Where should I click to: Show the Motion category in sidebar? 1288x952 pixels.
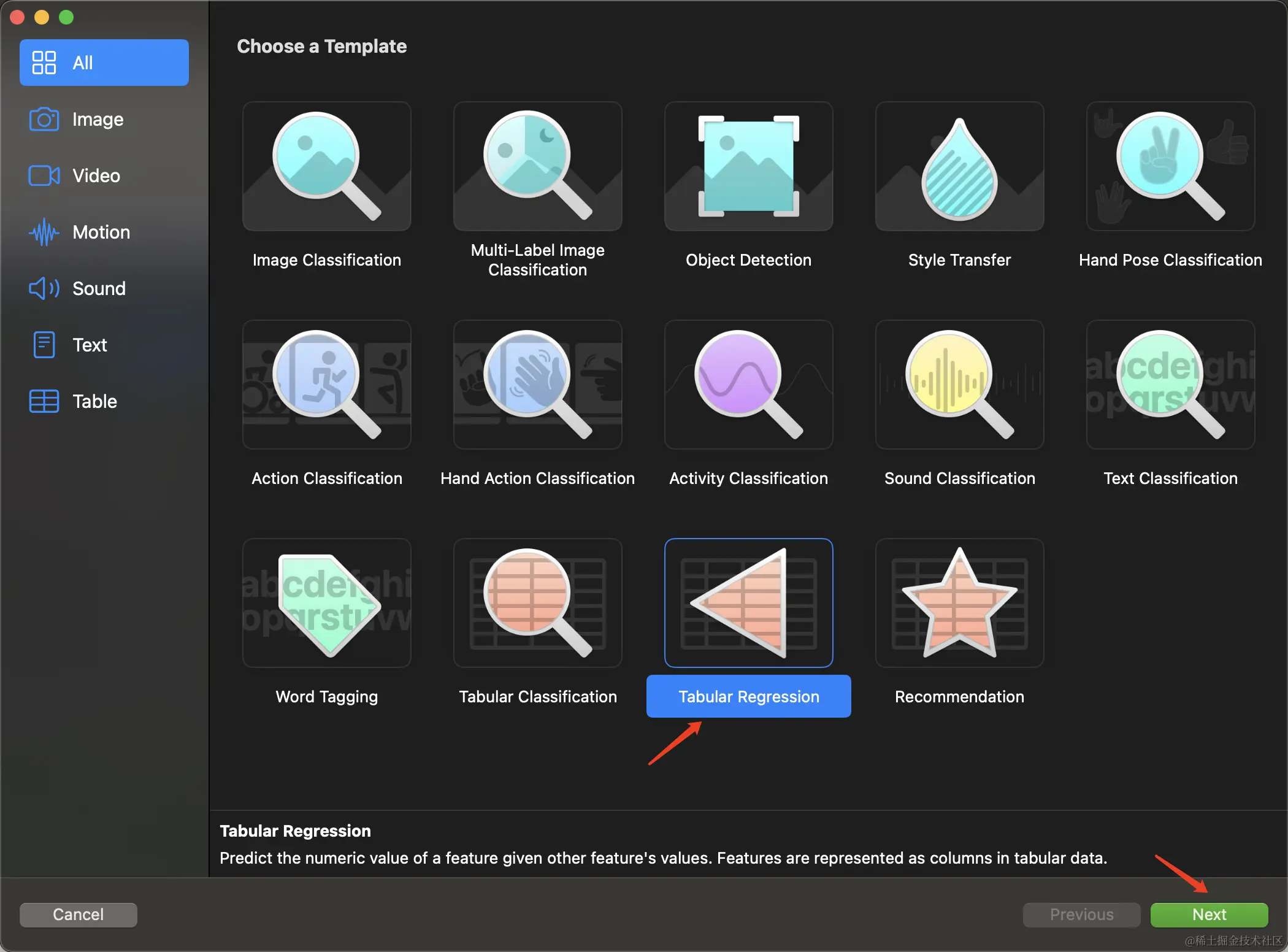point(101,232)
